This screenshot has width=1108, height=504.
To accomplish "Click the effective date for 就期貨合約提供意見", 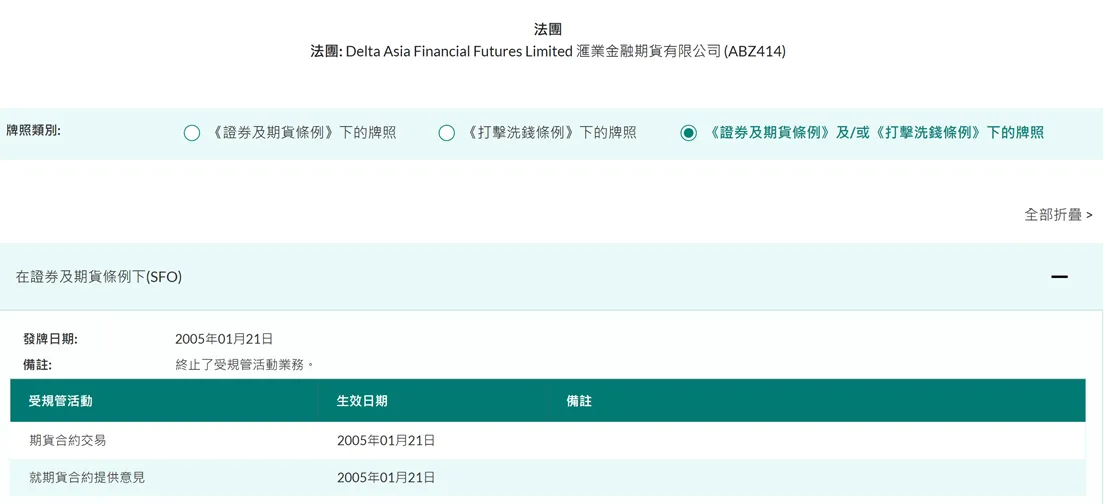I will point(386,477).
